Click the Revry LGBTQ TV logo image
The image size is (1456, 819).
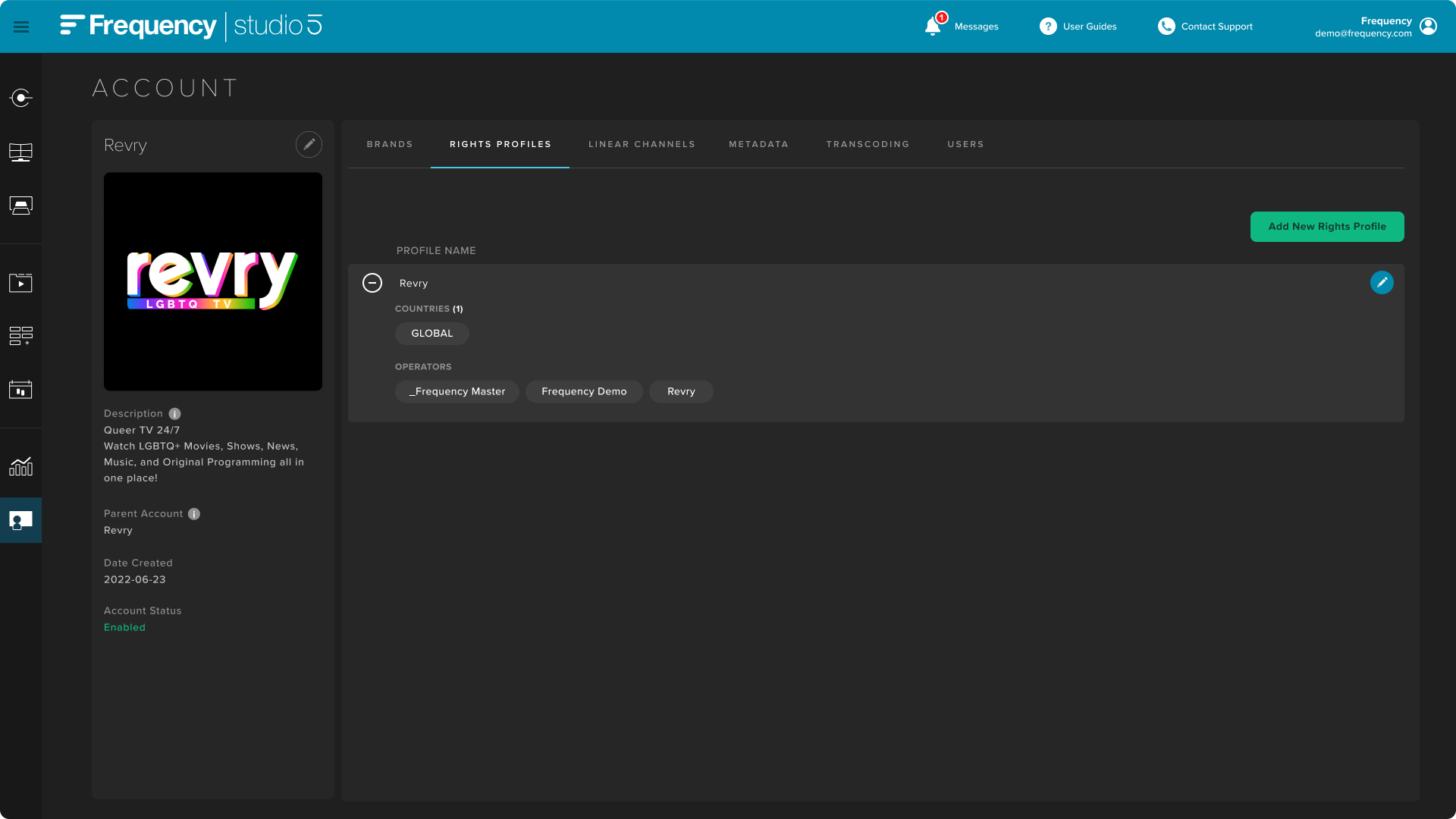pyautogui.click(x=213, y=281)
